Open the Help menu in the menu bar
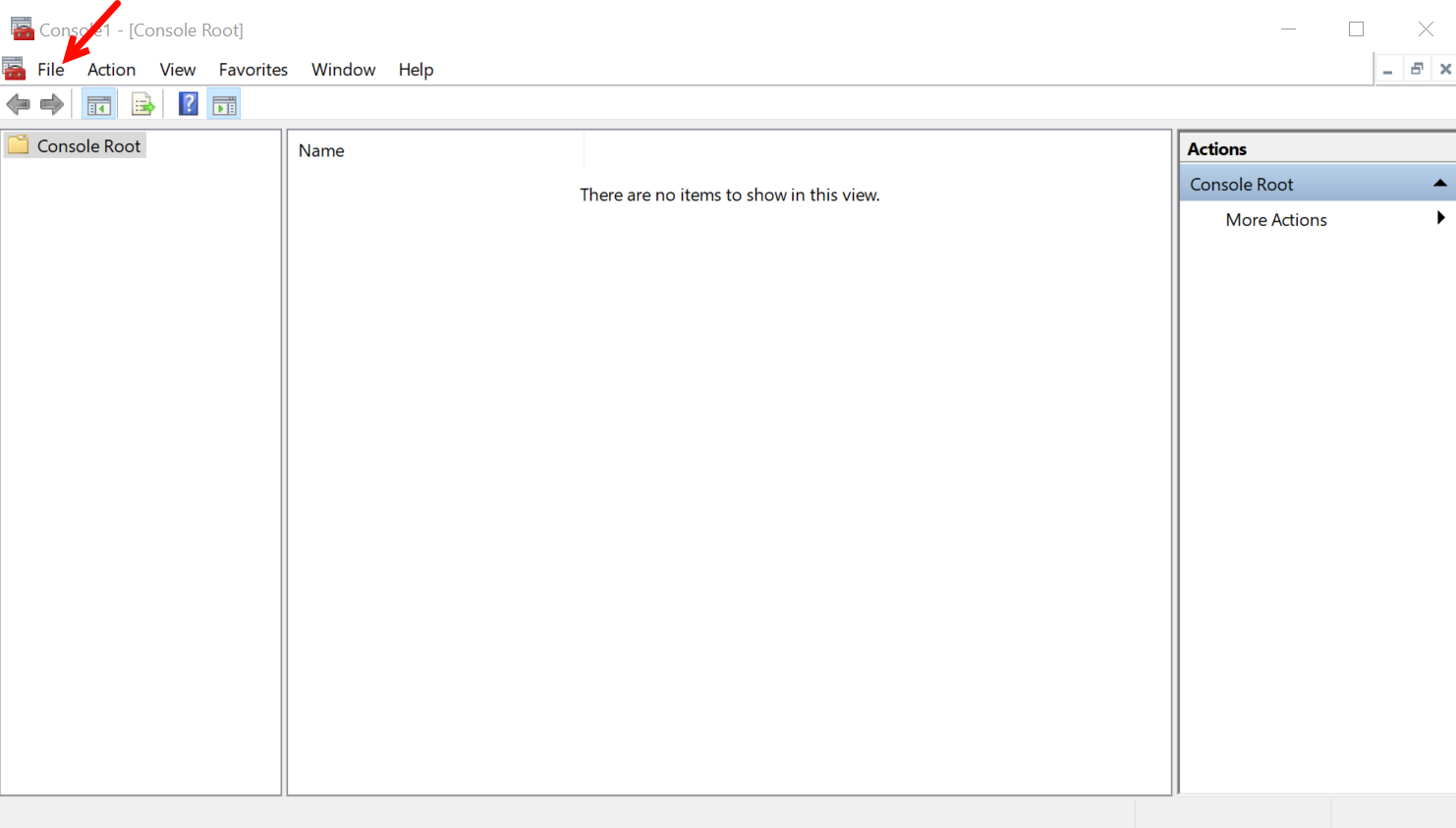The height and width of the screenshot is (828, 1456). click(416, 70)
